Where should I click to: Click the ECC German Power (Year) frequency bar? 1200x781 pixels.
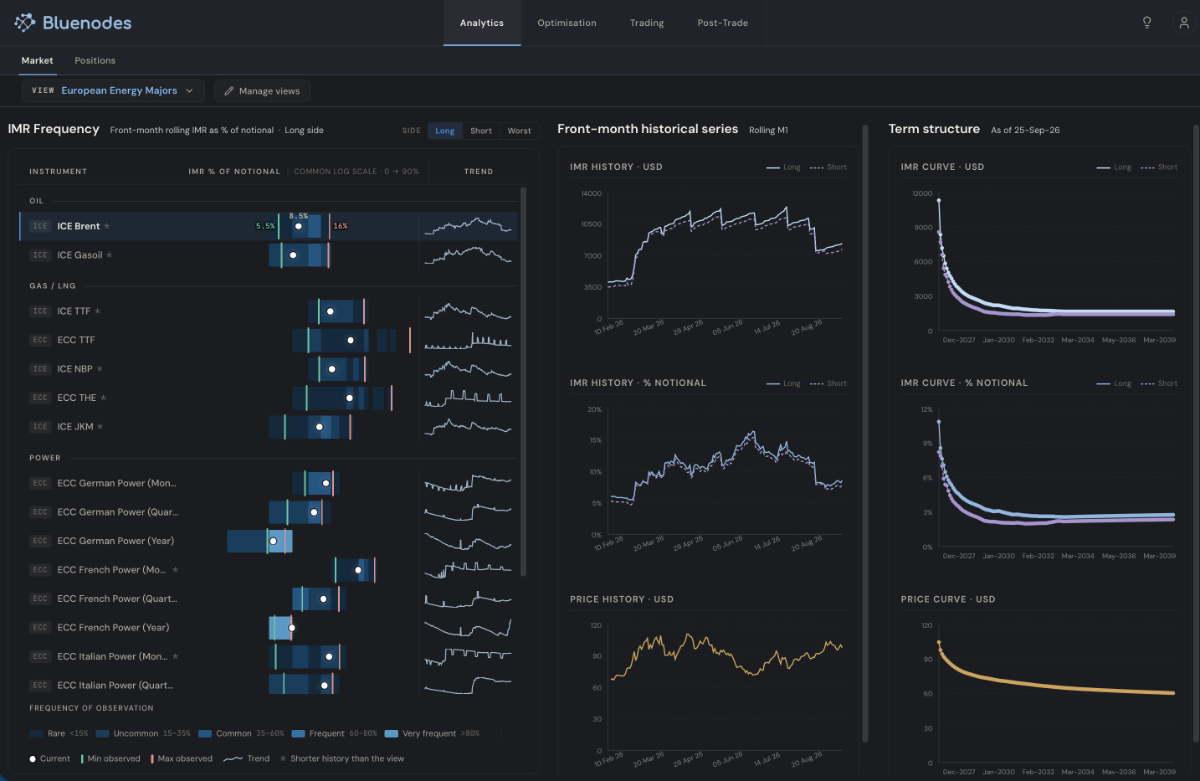coord(260,541)
